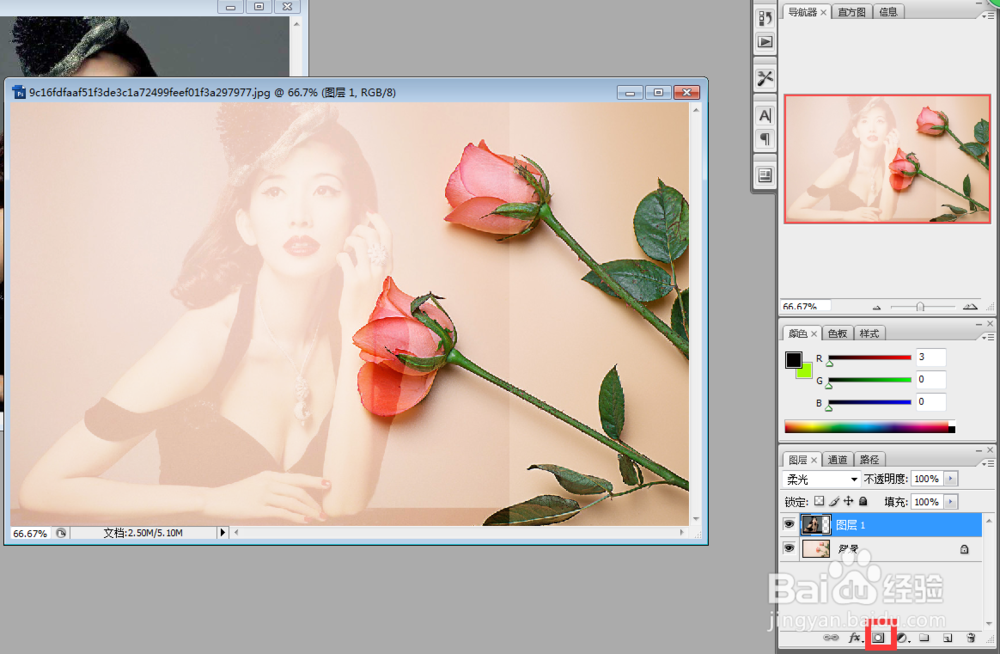Open the Layer Comps panel icon

point(765,175)
